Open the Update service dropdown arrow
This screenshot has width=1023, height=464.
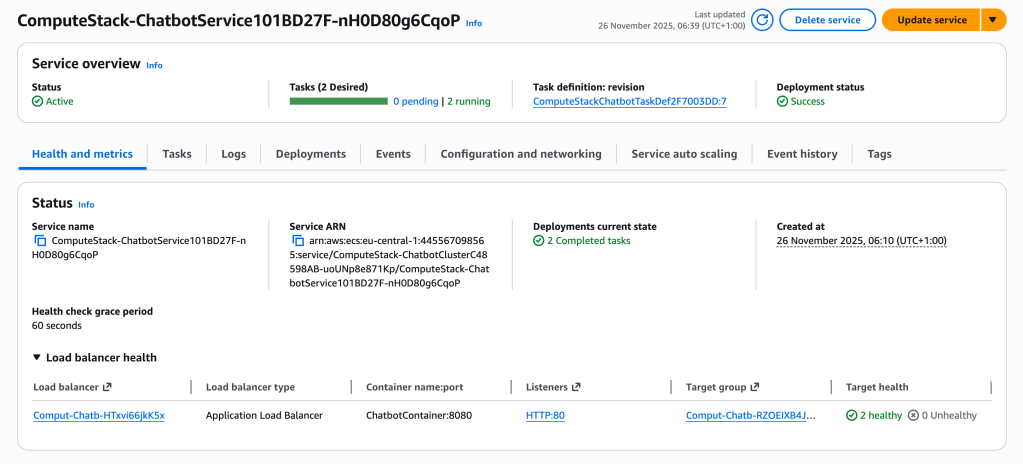(993, 20)
